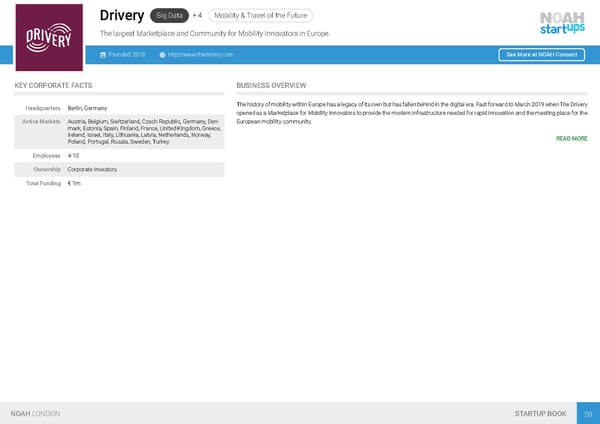Select the Big Data tag
This screenshot has width=600, height=424.
point(168,16)
